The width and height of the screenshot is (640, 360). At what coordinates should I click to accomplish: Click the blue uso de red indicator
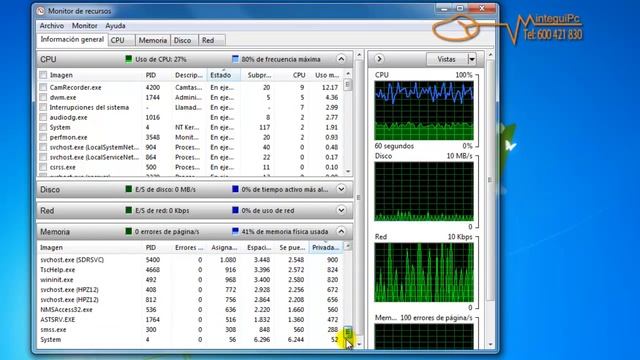235,211
